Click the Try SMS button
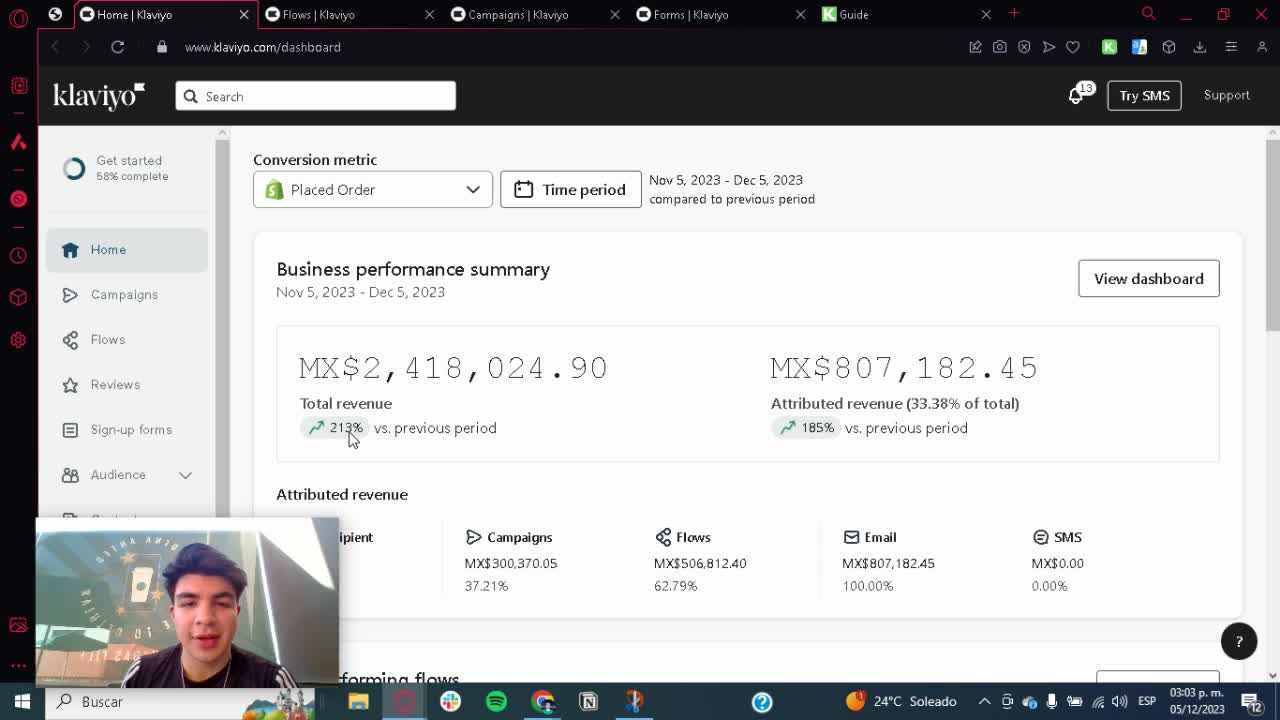This screenshot has height=720, width=1280. 1144,96
